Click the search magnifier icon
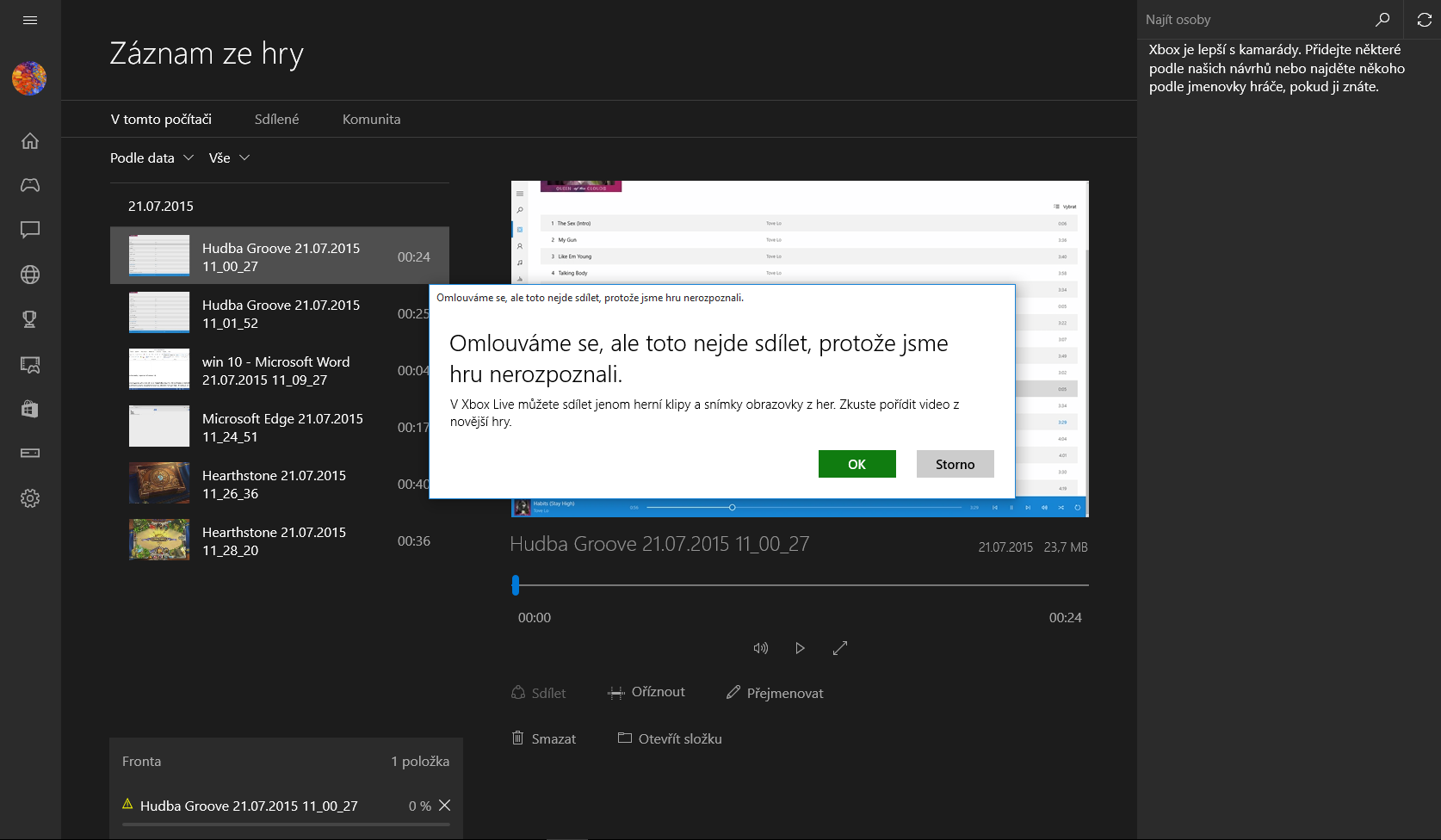 click(1382, 19)
